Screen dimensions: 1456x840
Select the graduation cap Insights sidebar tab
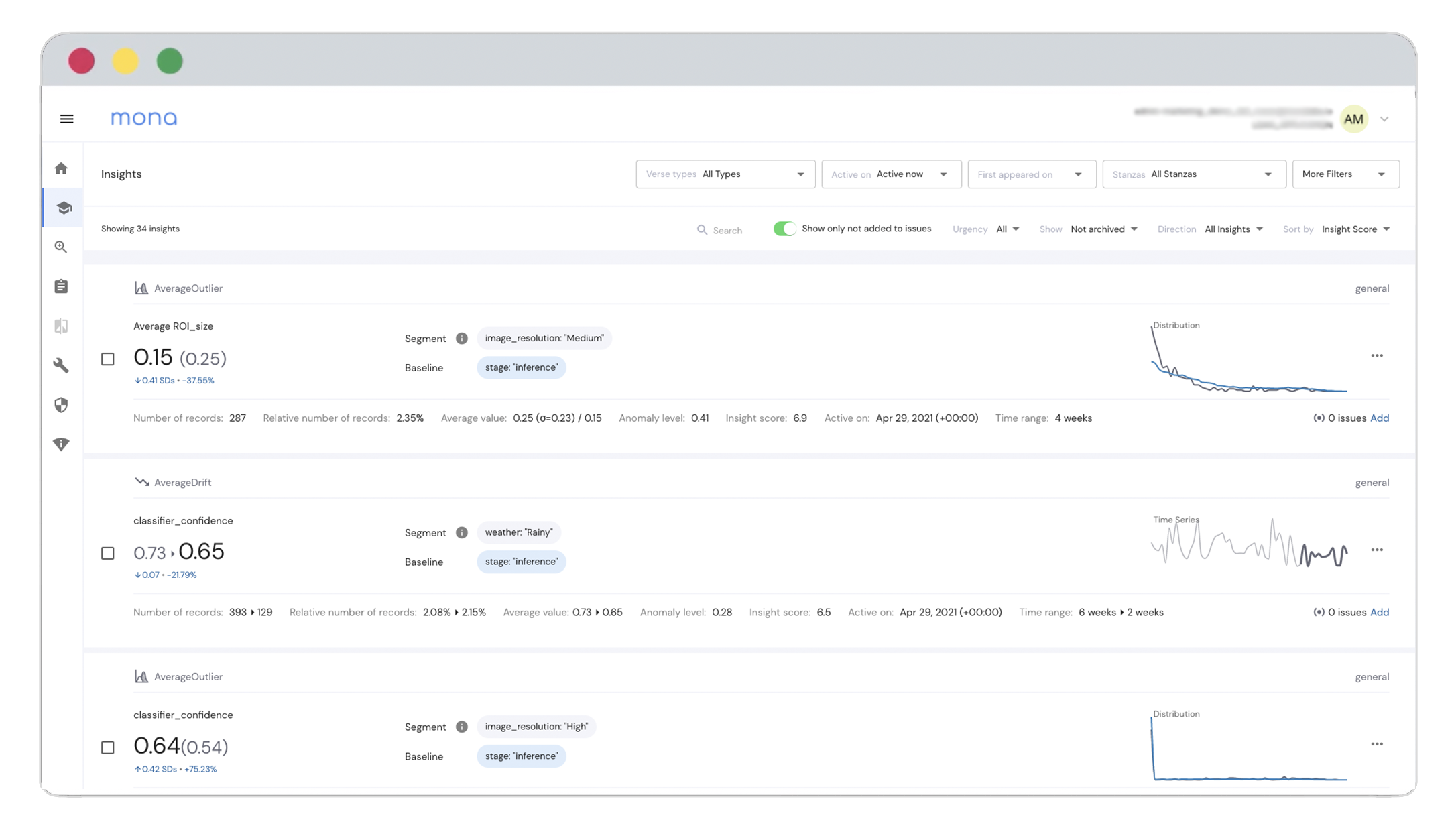64,208
